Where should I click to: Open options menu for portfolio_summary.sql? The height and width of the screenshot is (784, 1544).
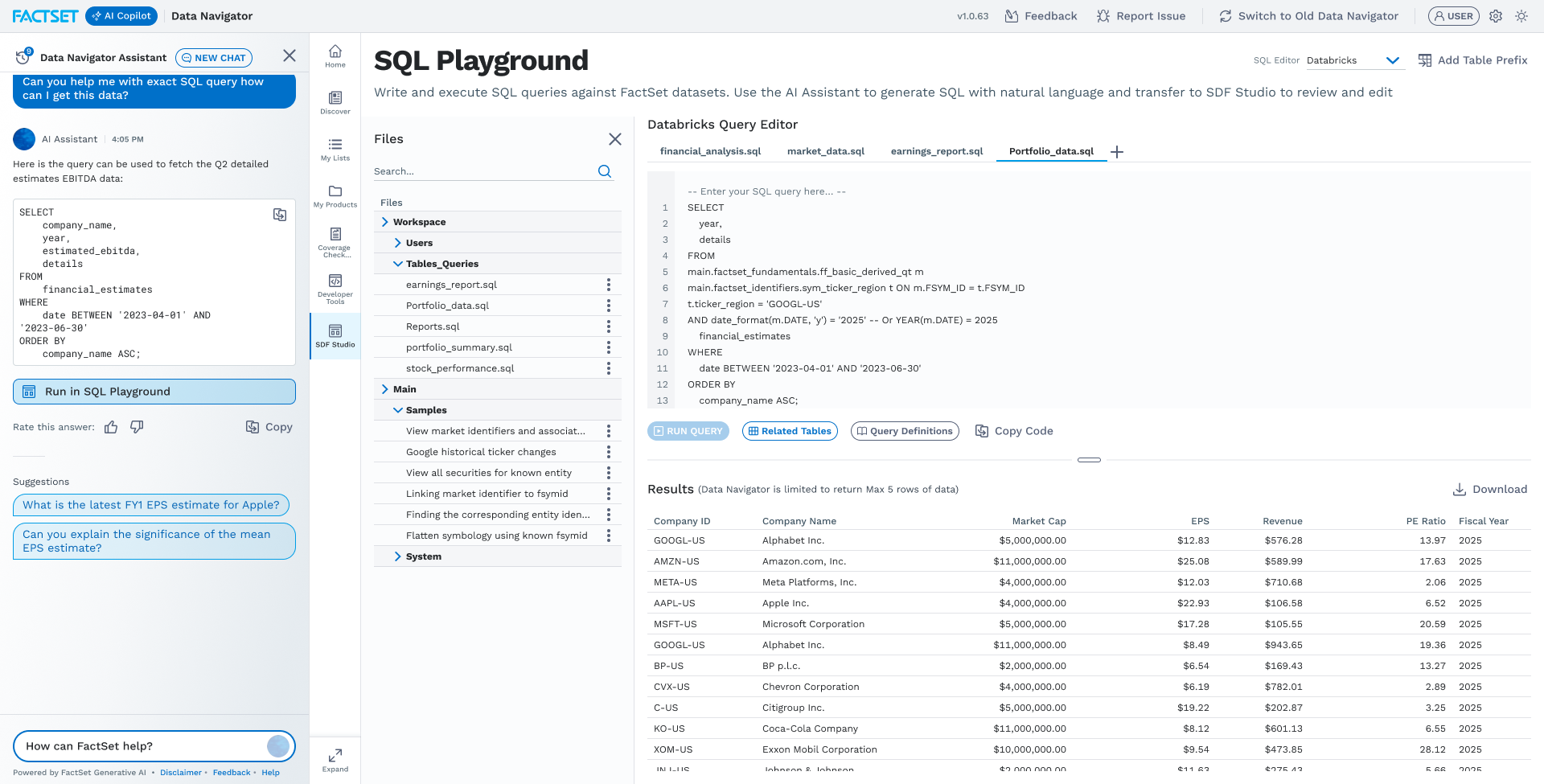[x=609, y=347]
